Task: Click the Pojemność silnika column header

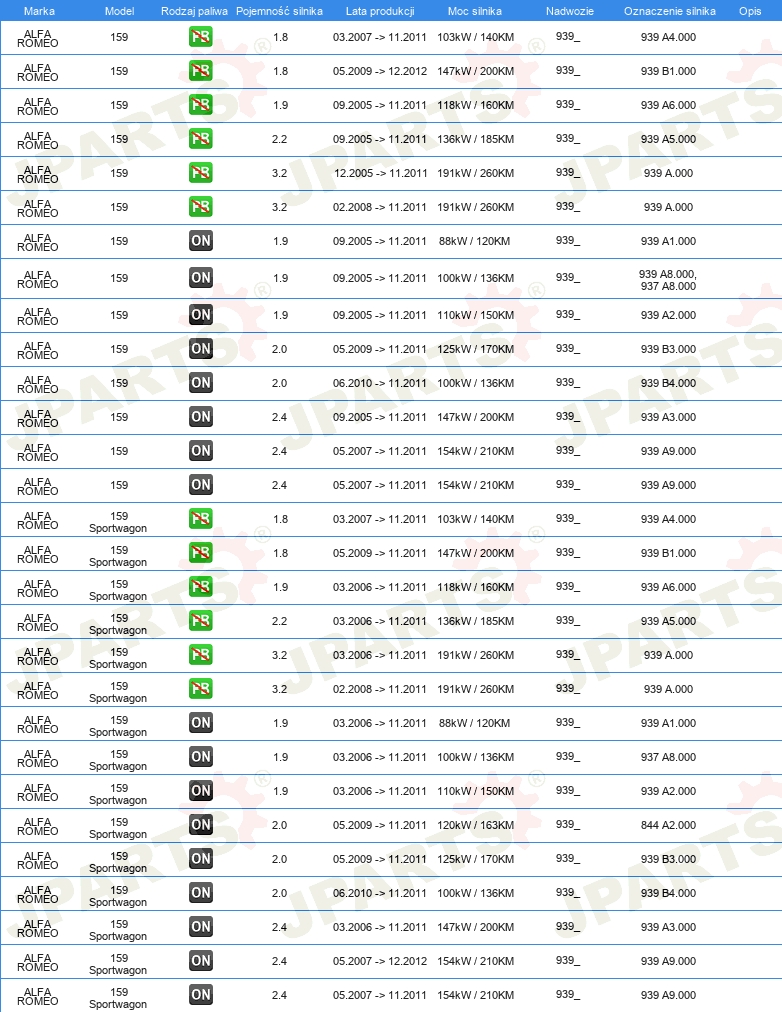Action: 279,11
